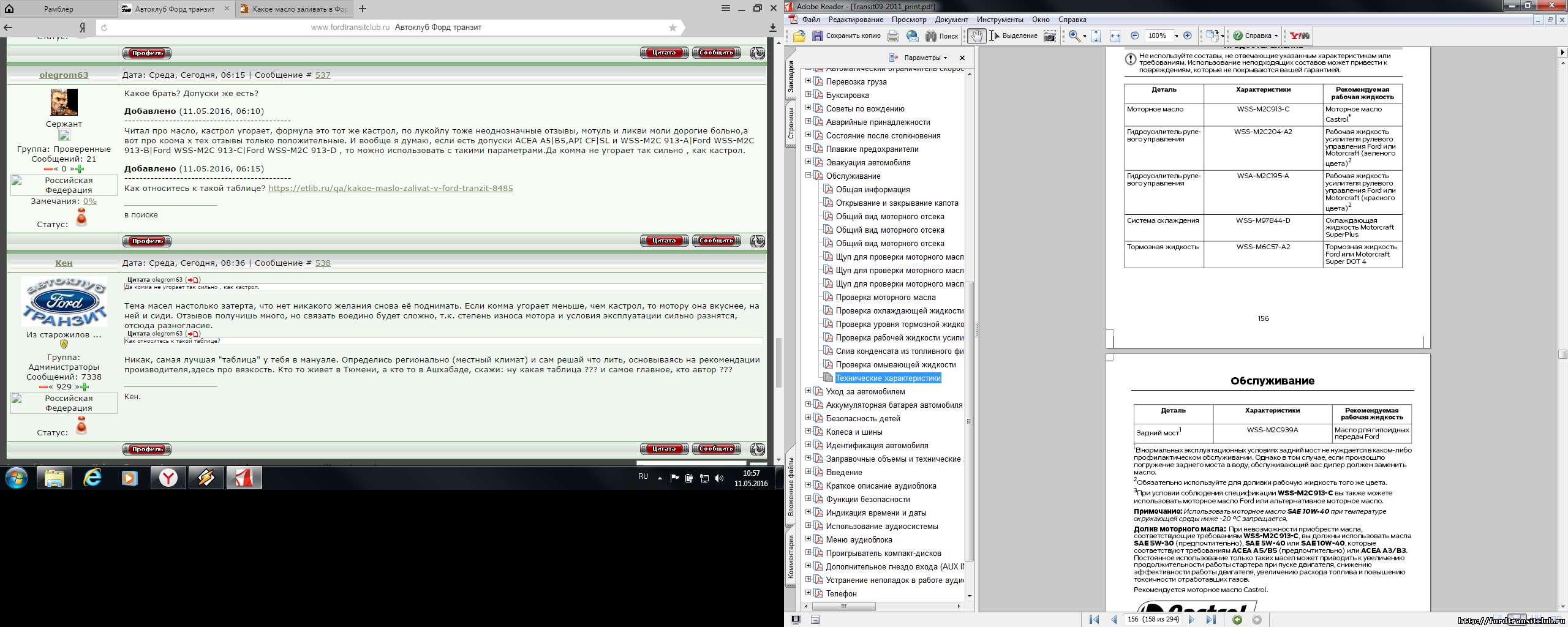
Task: Open the etlib.ru oil table link
Action: (391, 188)
